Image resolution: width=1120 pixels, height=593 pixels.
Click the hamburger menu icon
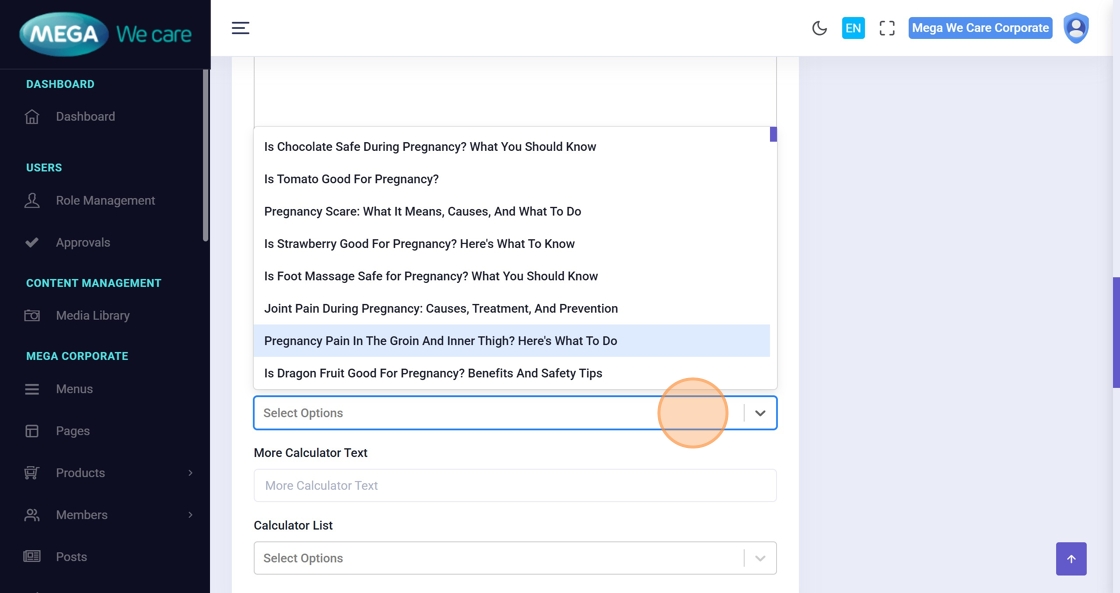coord(240,28)
